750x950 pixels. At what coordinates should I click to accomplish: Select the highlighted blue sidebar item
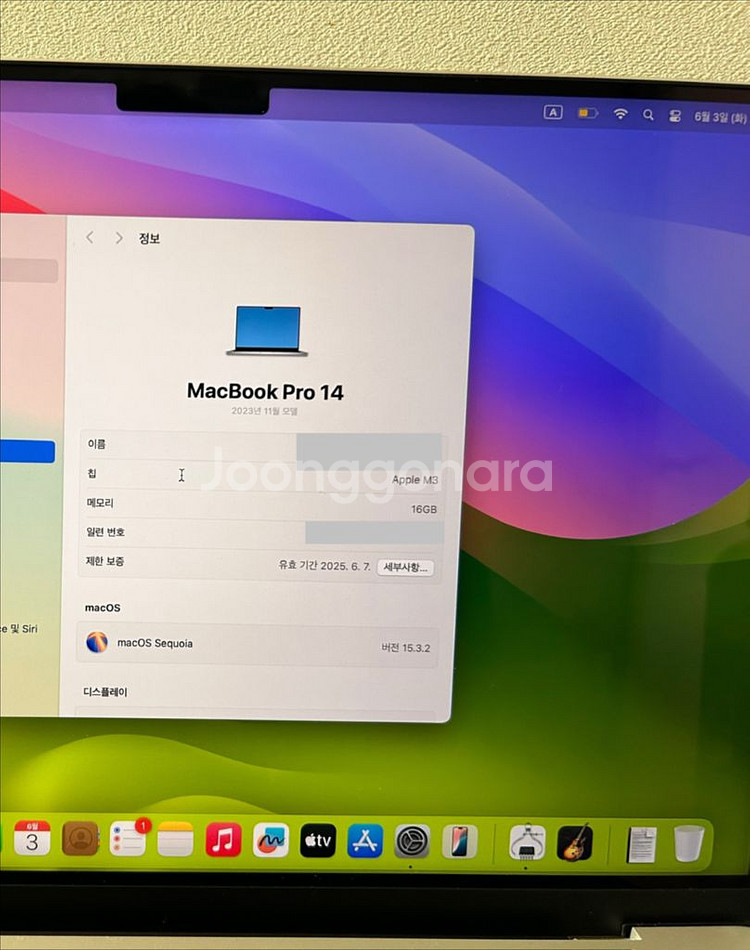(27, 452)
